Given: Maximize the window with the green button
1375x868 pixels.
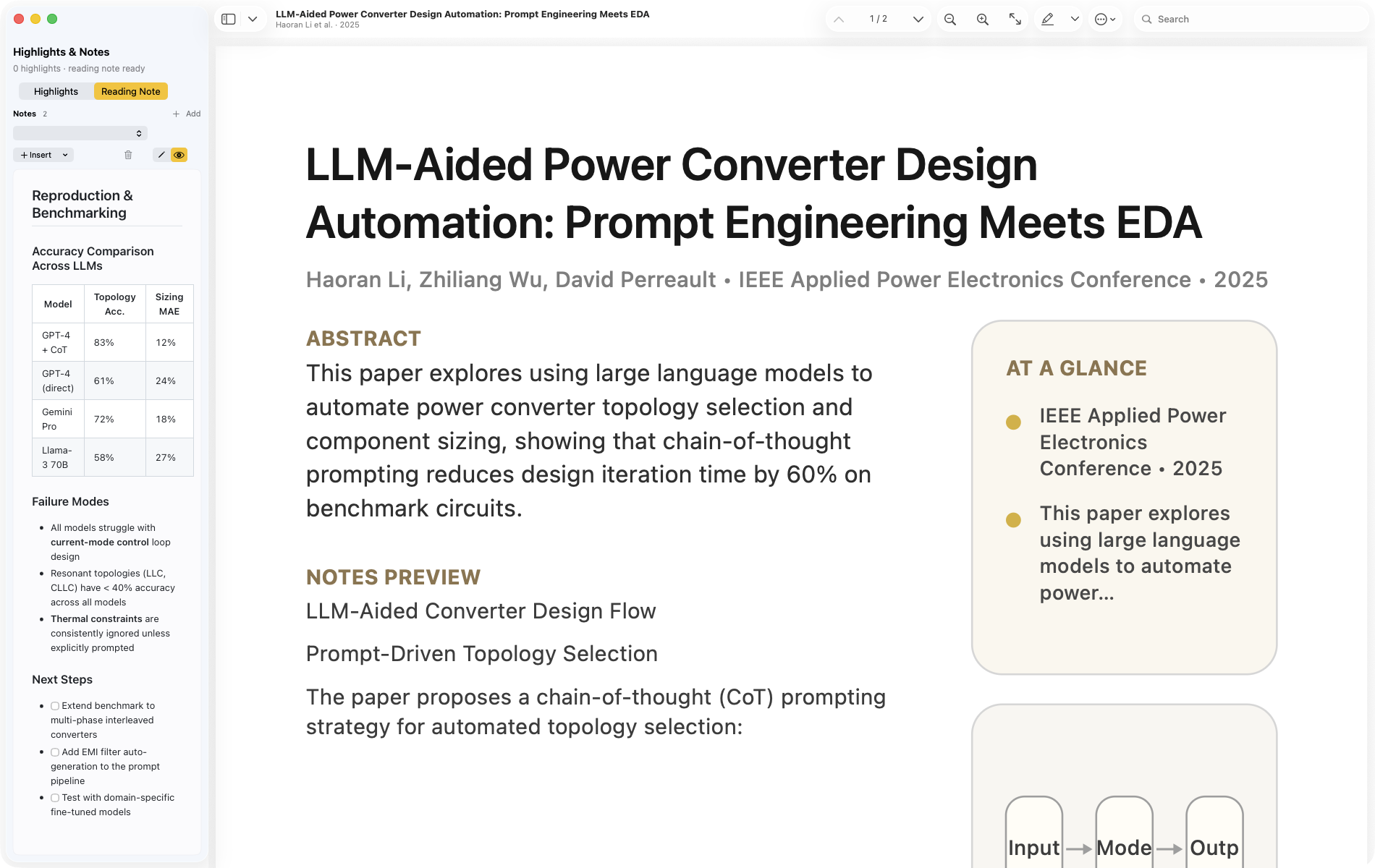Looking at the screenshot, I should pos(52,19).
